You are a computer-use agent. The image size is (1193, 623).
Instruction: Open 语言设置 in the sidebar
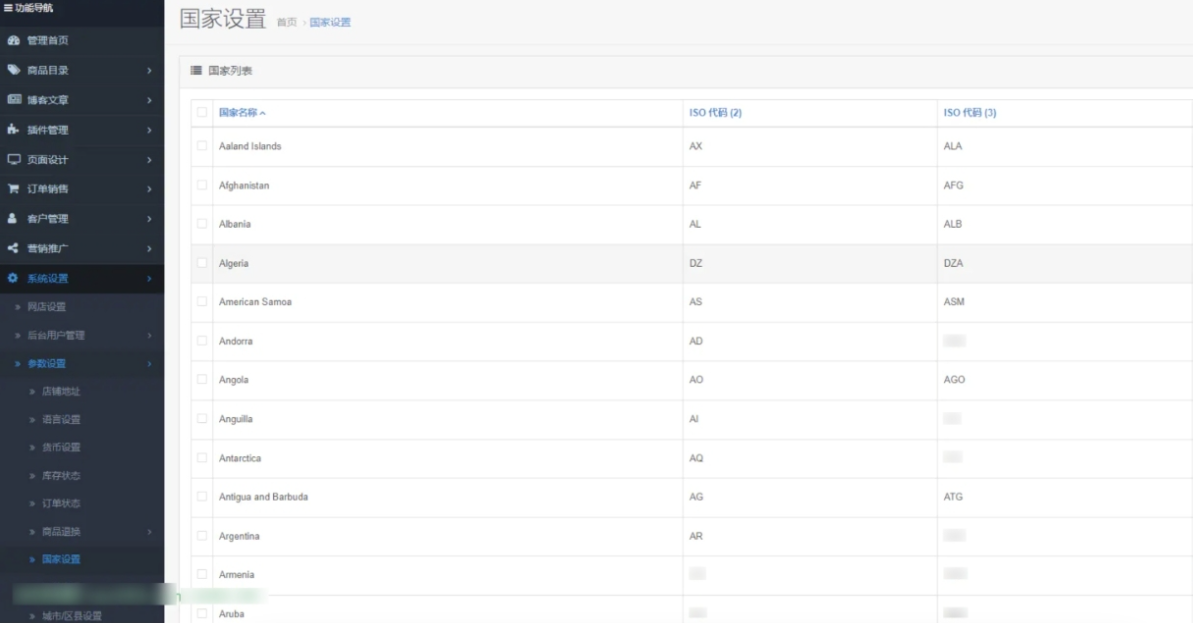62,419
